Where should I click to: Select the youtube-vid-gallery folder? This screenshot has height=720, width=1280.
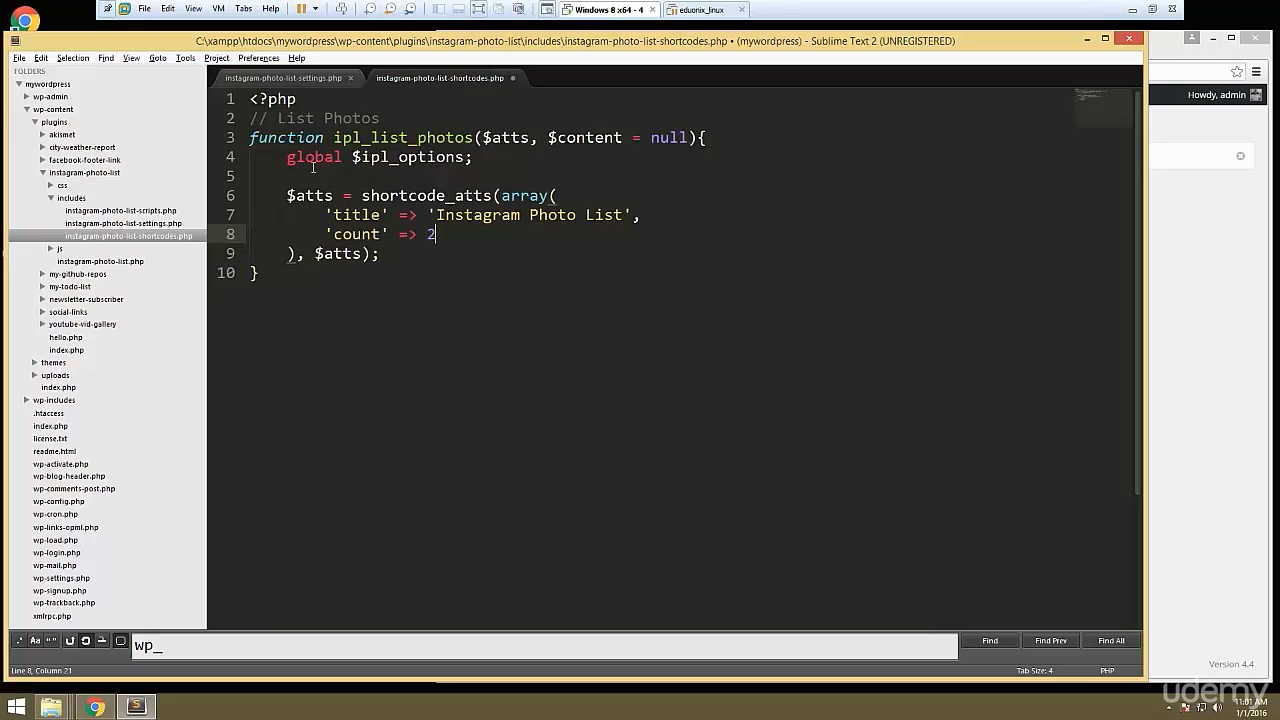click(83, 324)
